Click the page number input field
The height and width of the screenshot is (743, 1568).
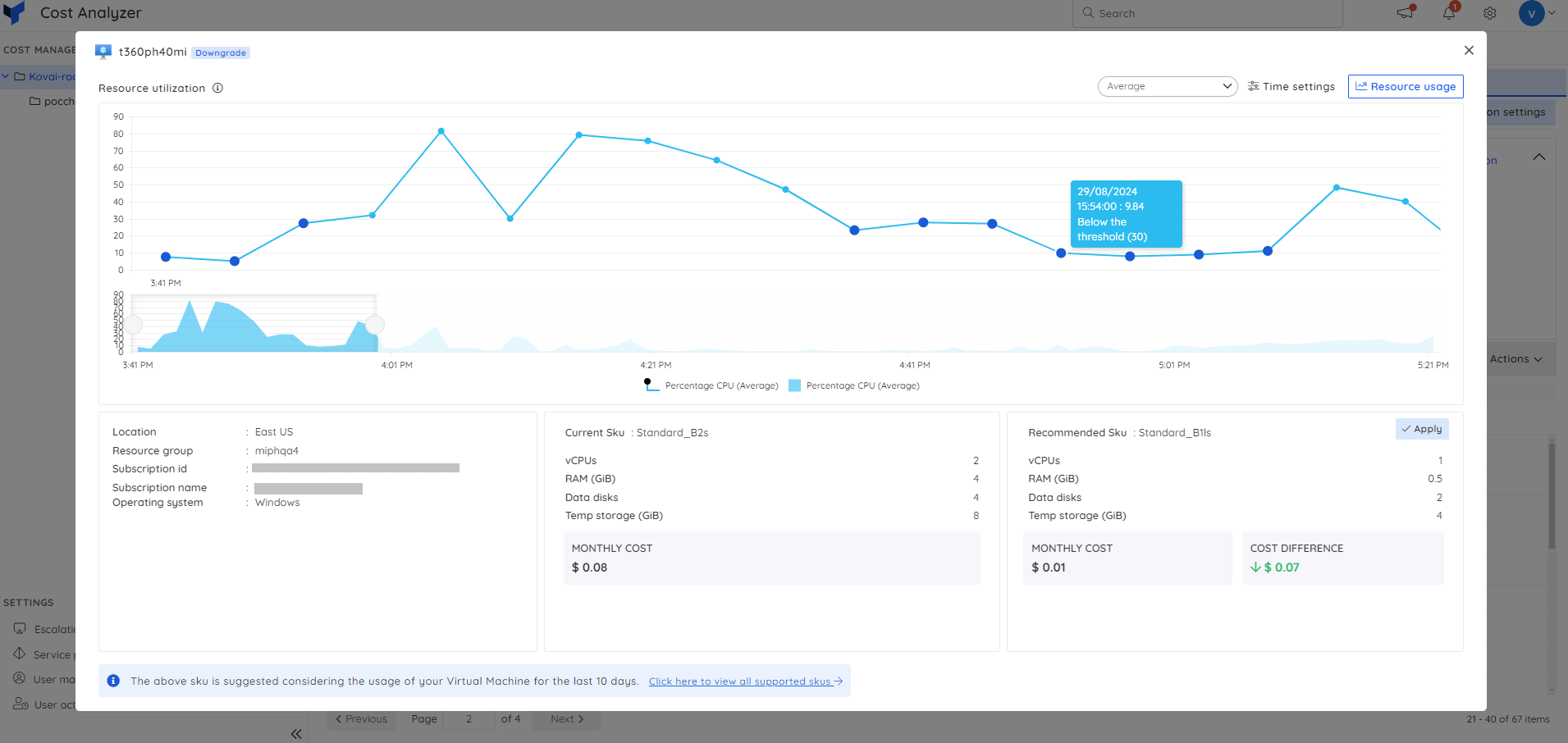[x=469, y=719]
